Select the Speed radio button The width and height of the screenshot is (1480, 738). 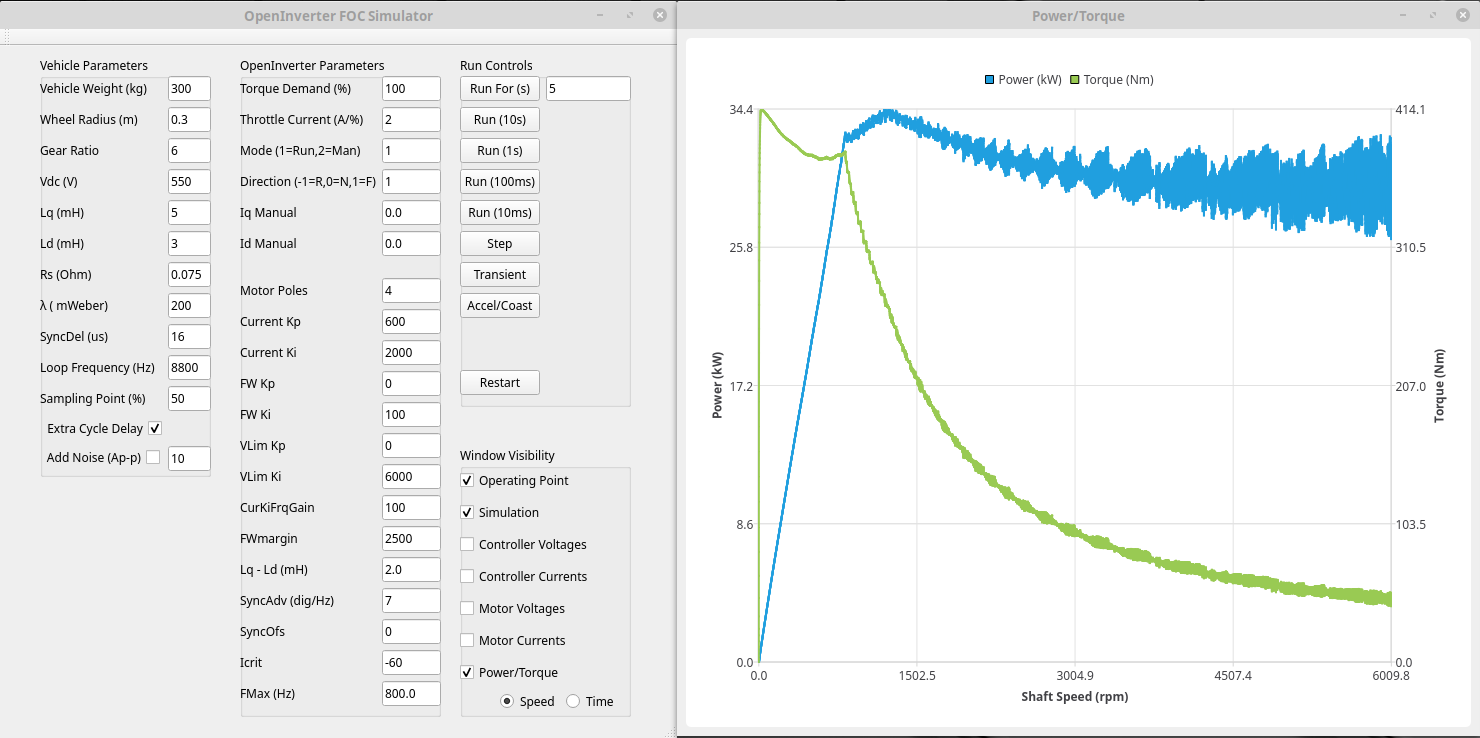[507, 701]
